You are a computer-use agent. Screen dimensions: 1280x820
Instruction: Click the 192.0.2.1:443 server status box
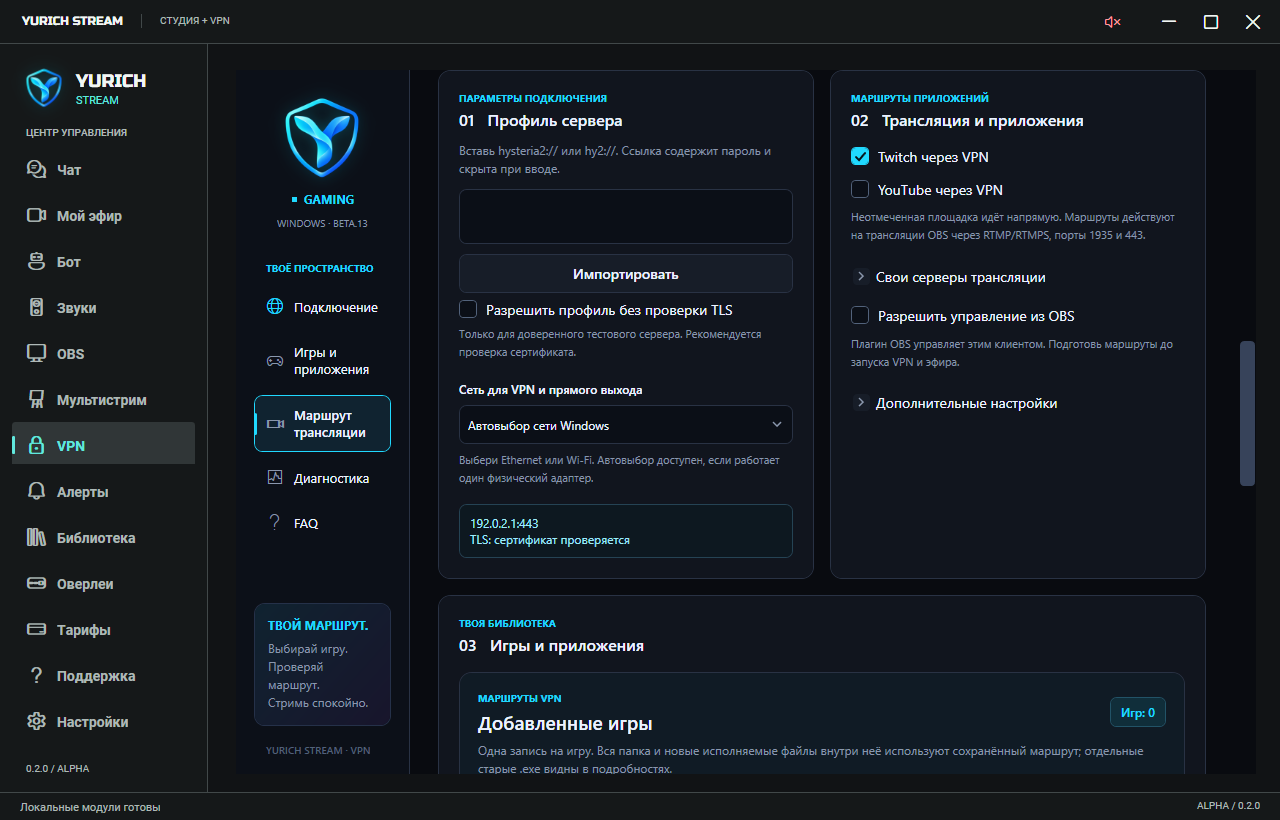pos(626,531)
